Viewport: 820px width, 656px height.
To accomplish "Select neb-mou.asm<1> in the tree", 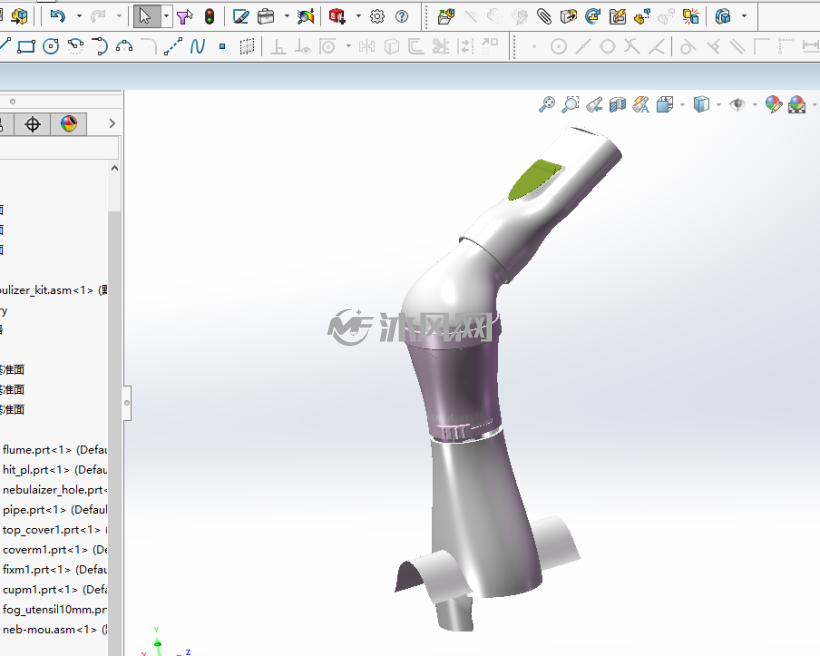I will (x=54, y=629).
